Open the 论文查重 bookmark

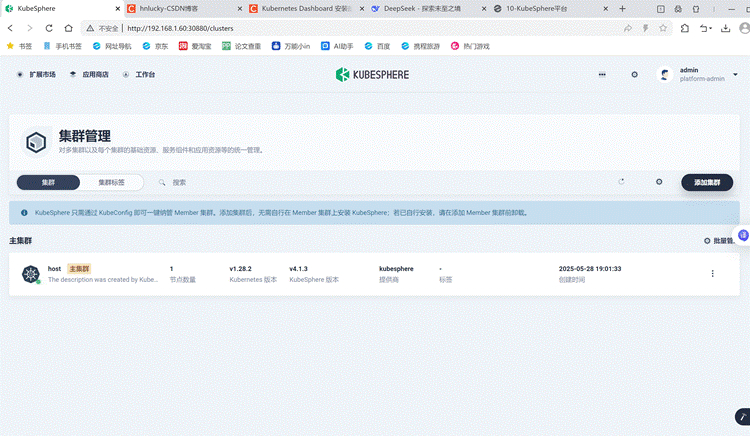tap(242, 46)
